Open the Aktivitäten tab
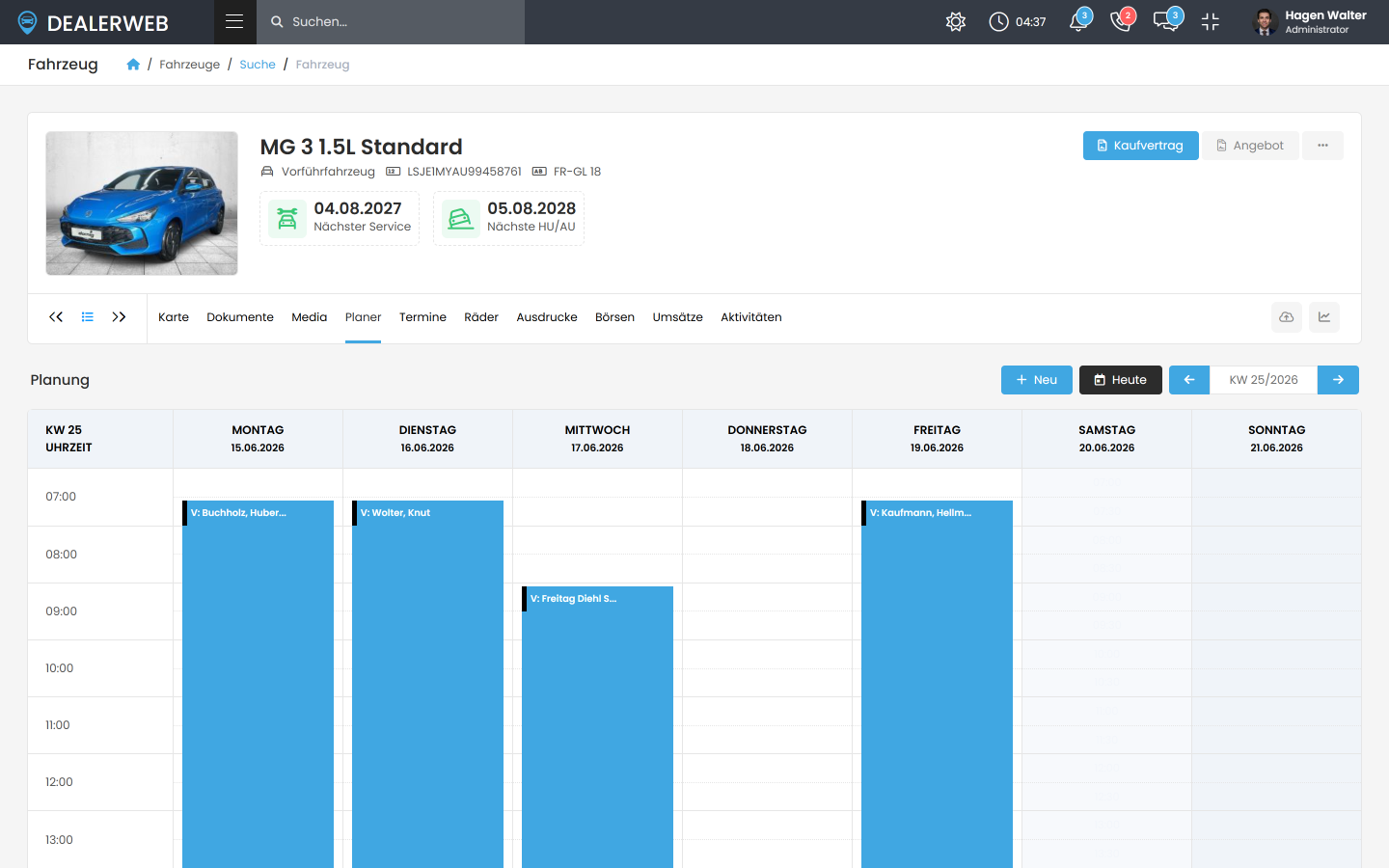 [x=751, y=317]
